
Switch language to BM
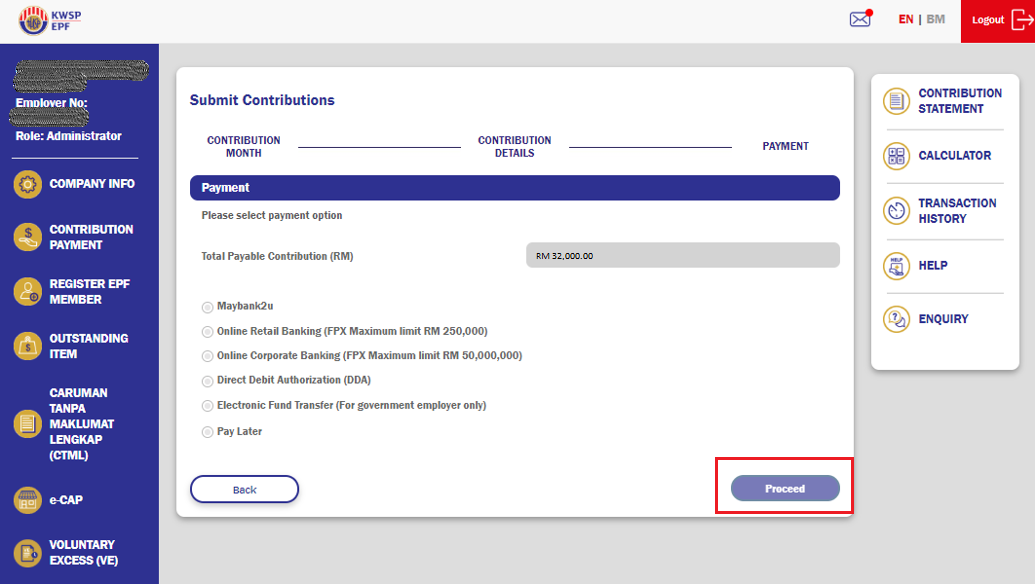(x=936, y=19)
